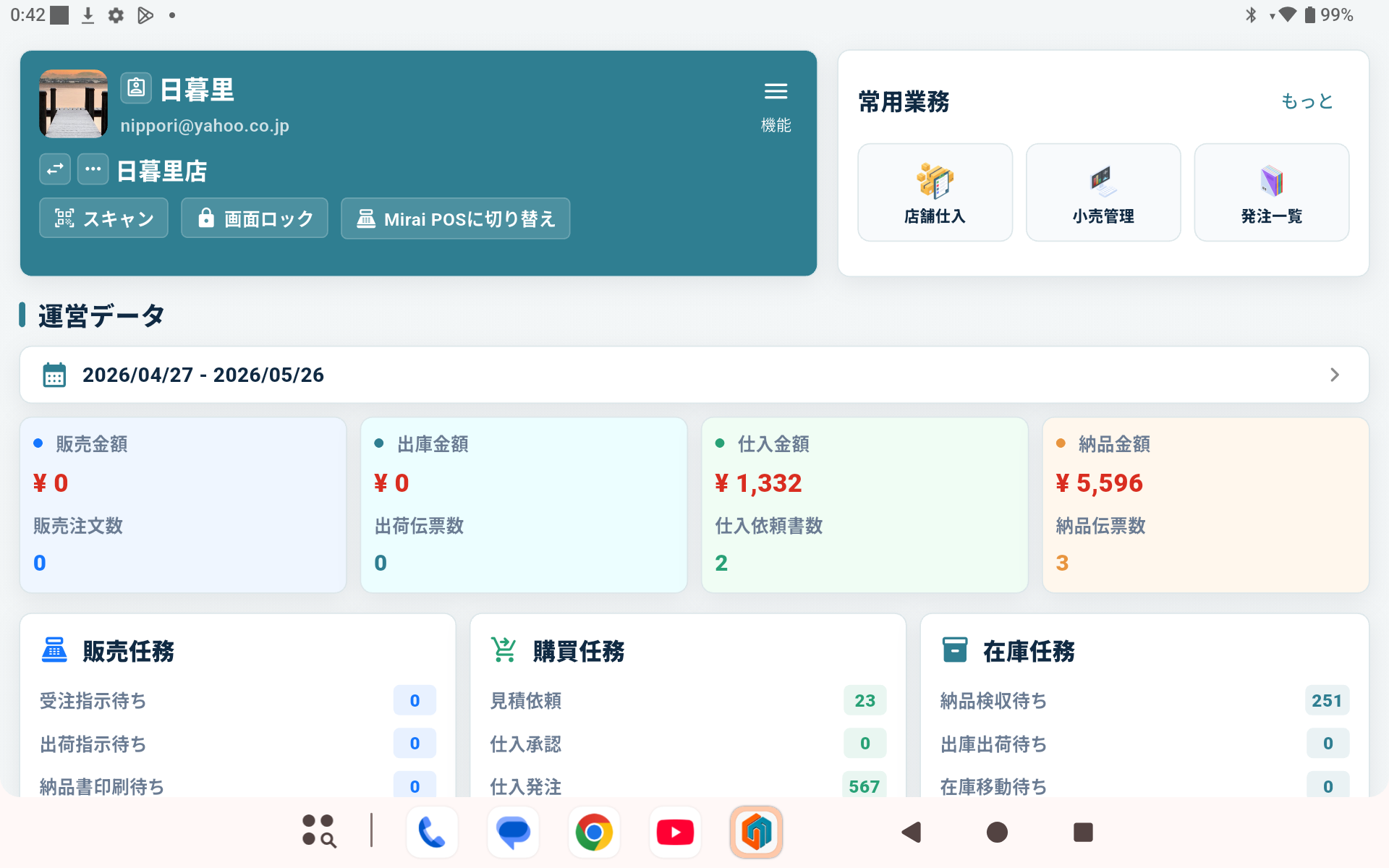Tap the 23 count badge
The width and height of the screenshot is (1389, 868).
tap(865, 700)
